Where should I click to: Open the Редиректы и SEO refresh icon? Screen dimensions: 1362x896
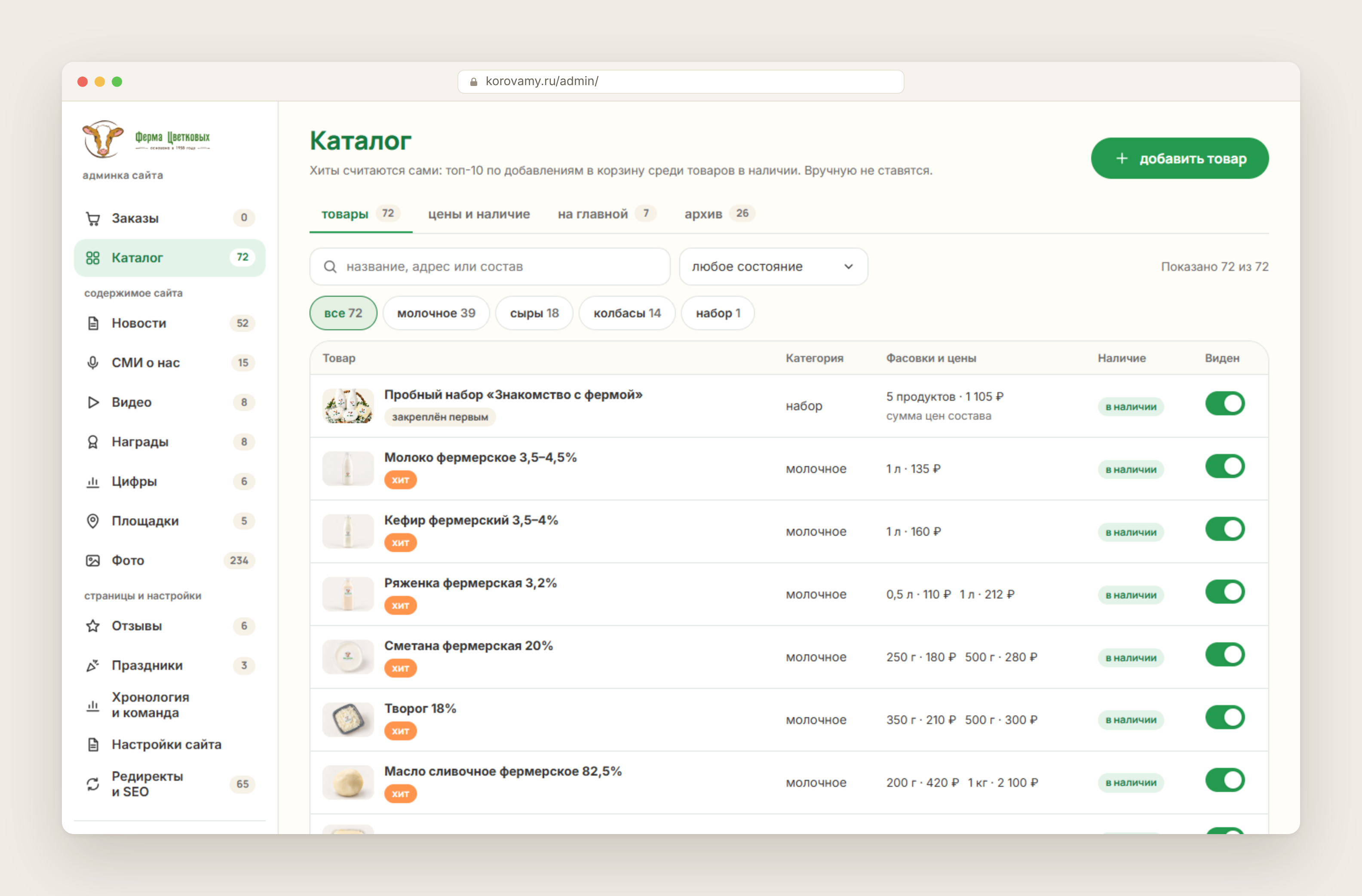point(93,784)
